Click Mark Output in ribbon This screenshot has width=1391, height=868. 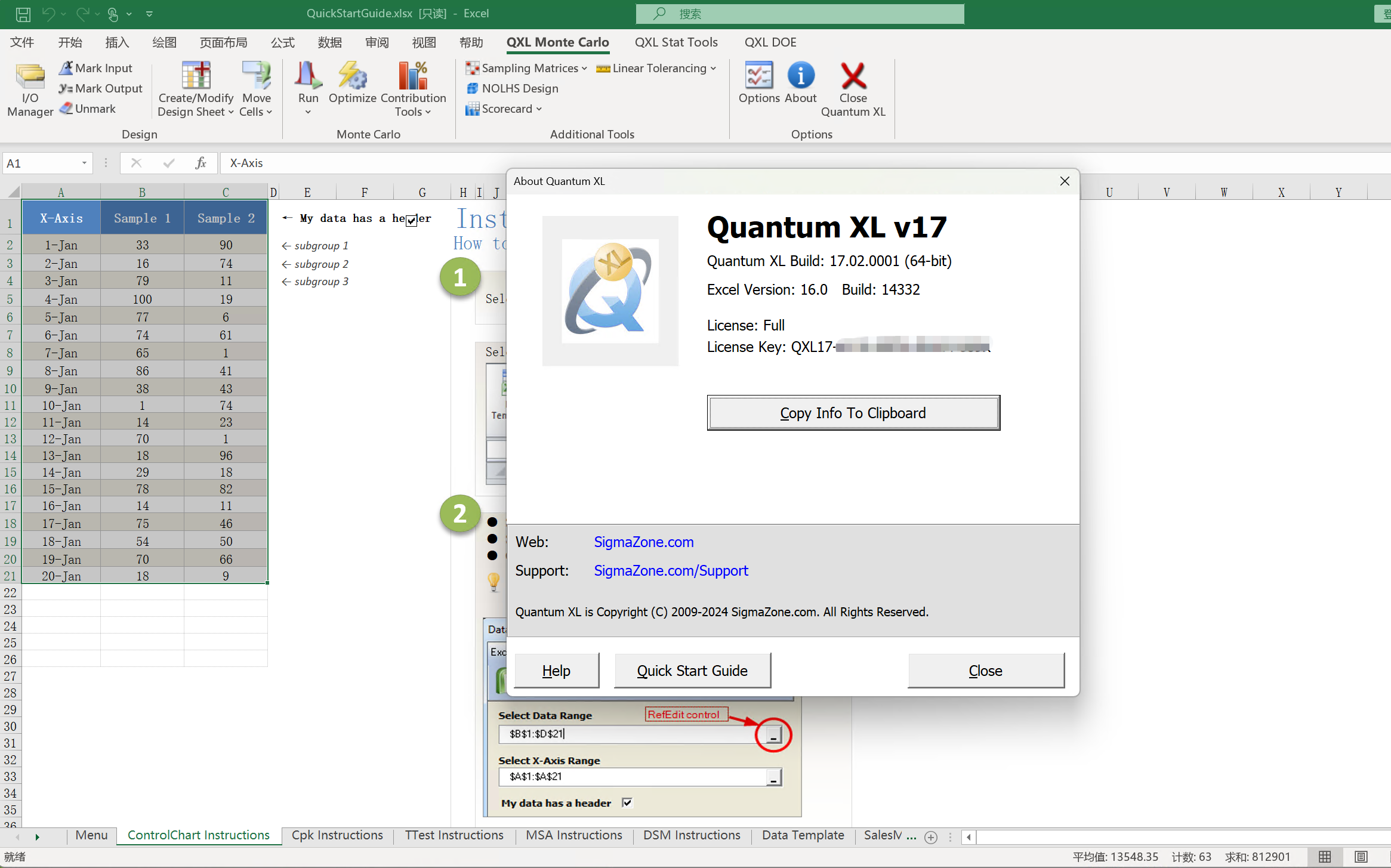(x=100, y=88)
